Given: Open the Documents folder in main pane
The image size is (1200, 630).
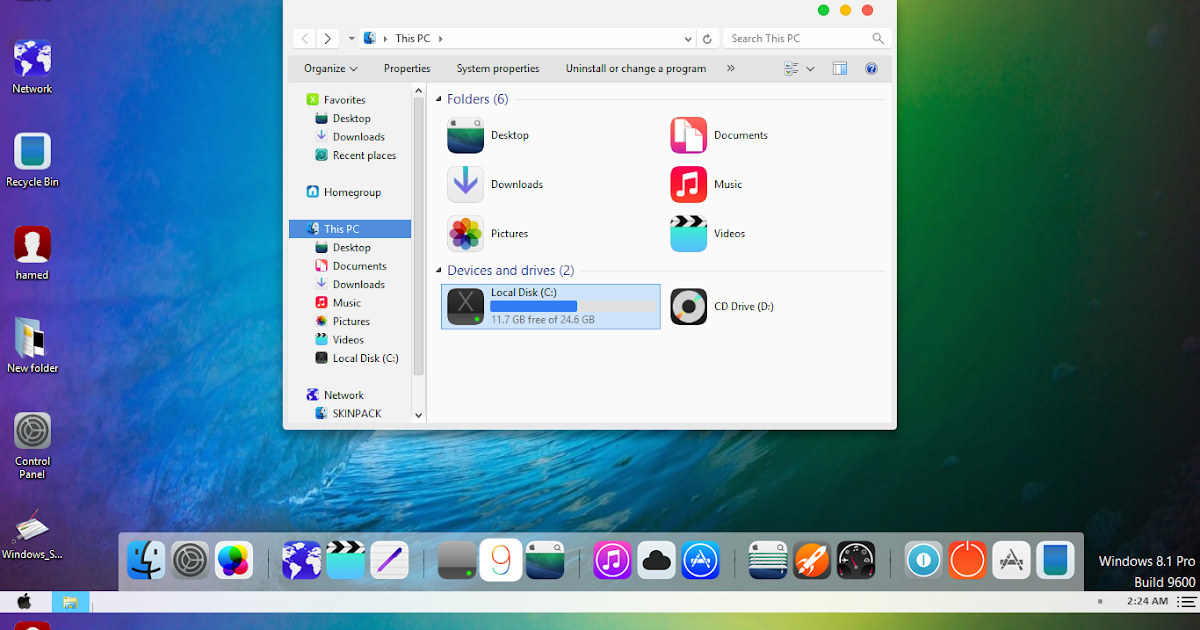Looking at the screenshot, I should tap(719, 135).
